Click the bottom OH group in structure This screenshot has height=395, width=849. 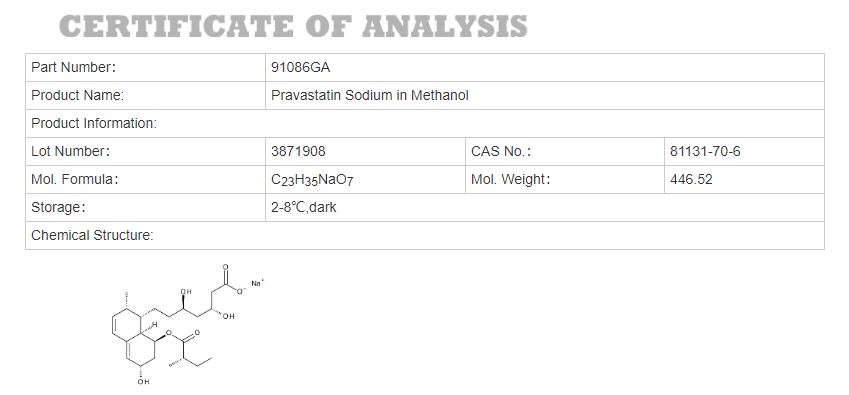(x=143, y=382)
